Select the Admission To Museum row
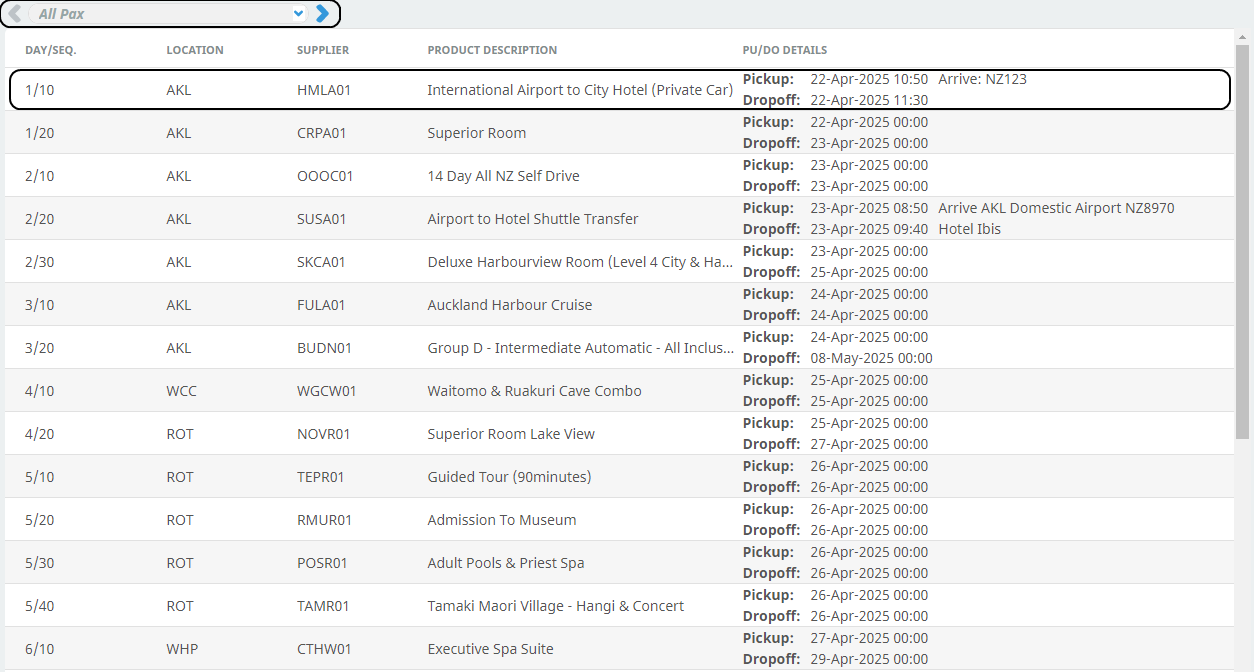Viewport: 1254px width, 672px height. (x=501, y=520)
